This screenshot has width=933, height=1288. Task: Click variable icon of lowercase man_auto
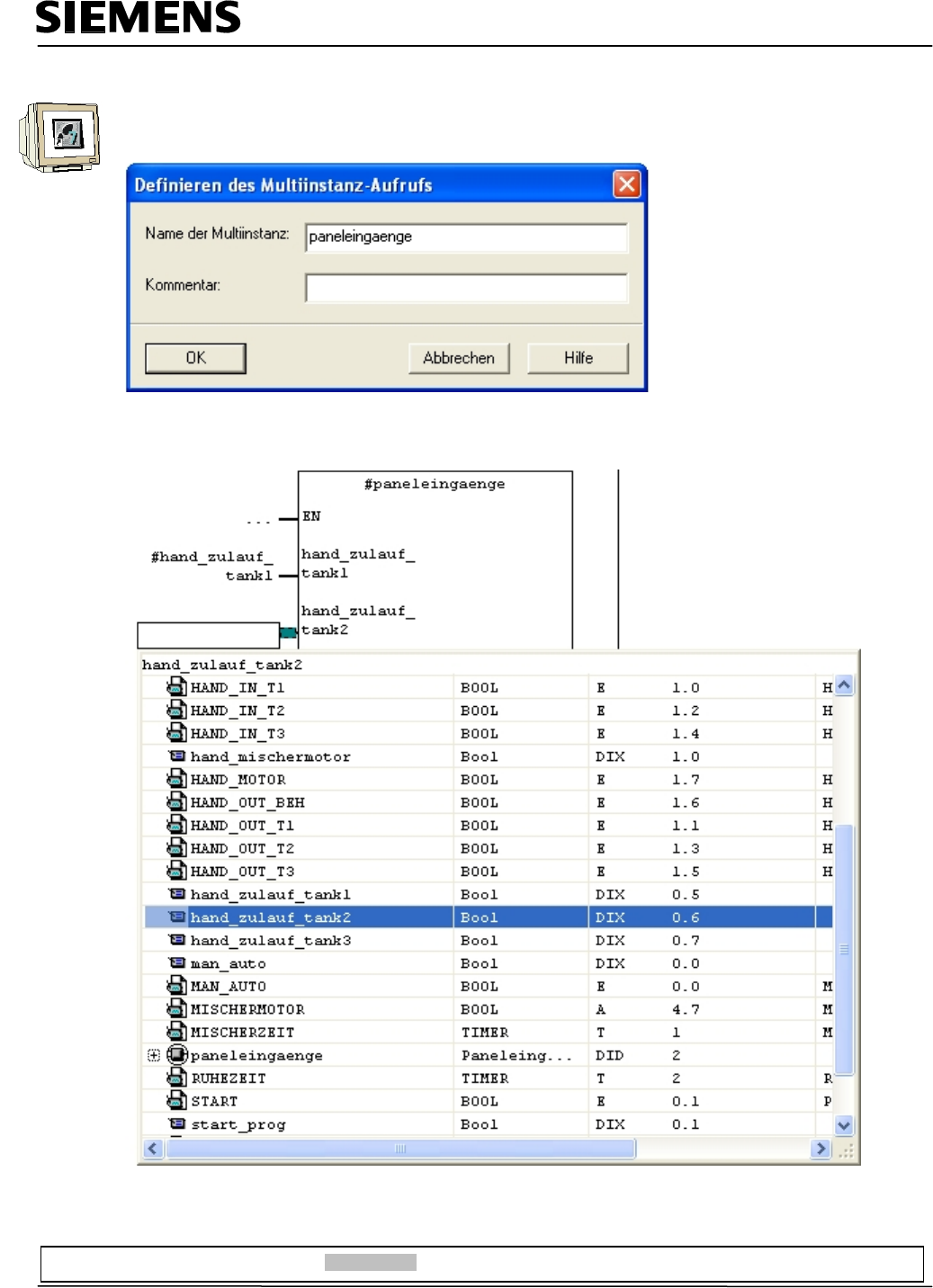click(177, 963)
